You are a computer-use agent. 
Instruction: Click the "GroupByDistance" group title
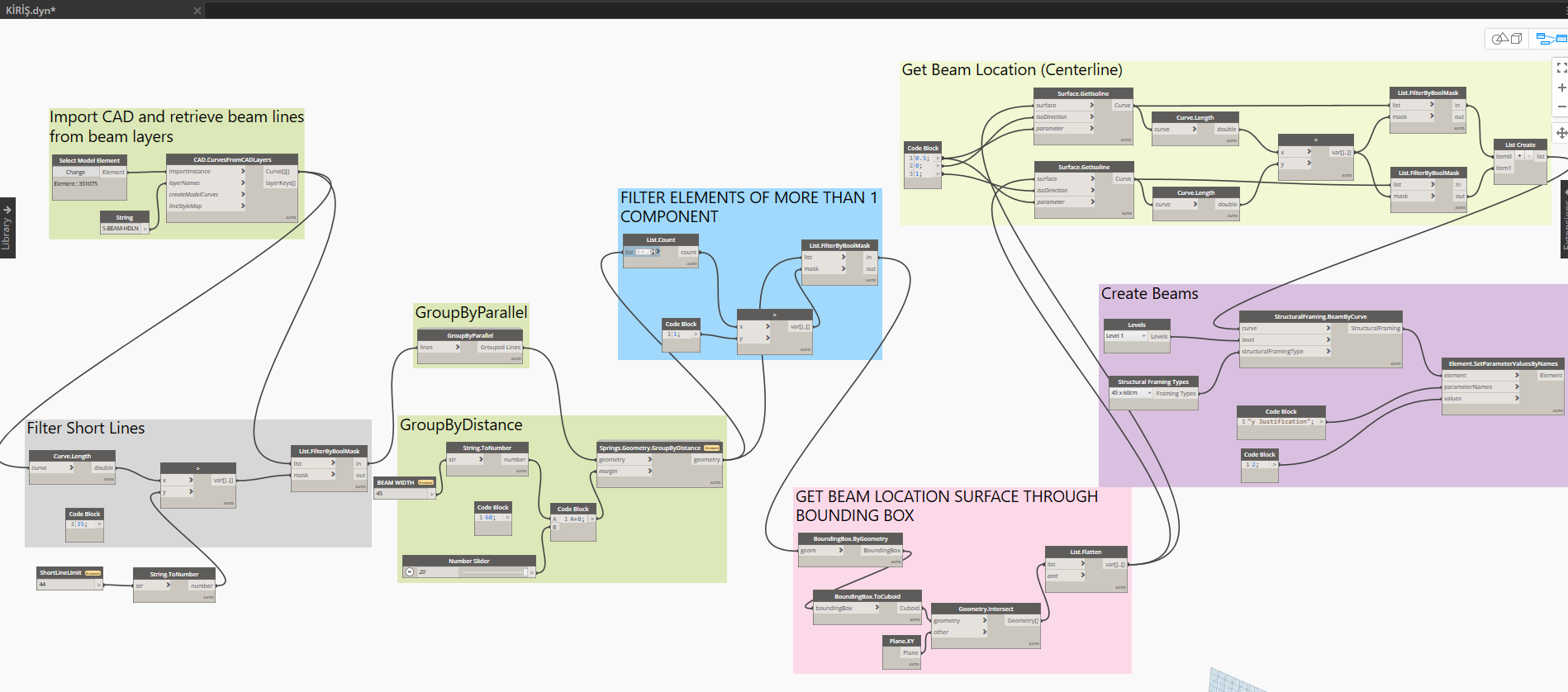461,425
